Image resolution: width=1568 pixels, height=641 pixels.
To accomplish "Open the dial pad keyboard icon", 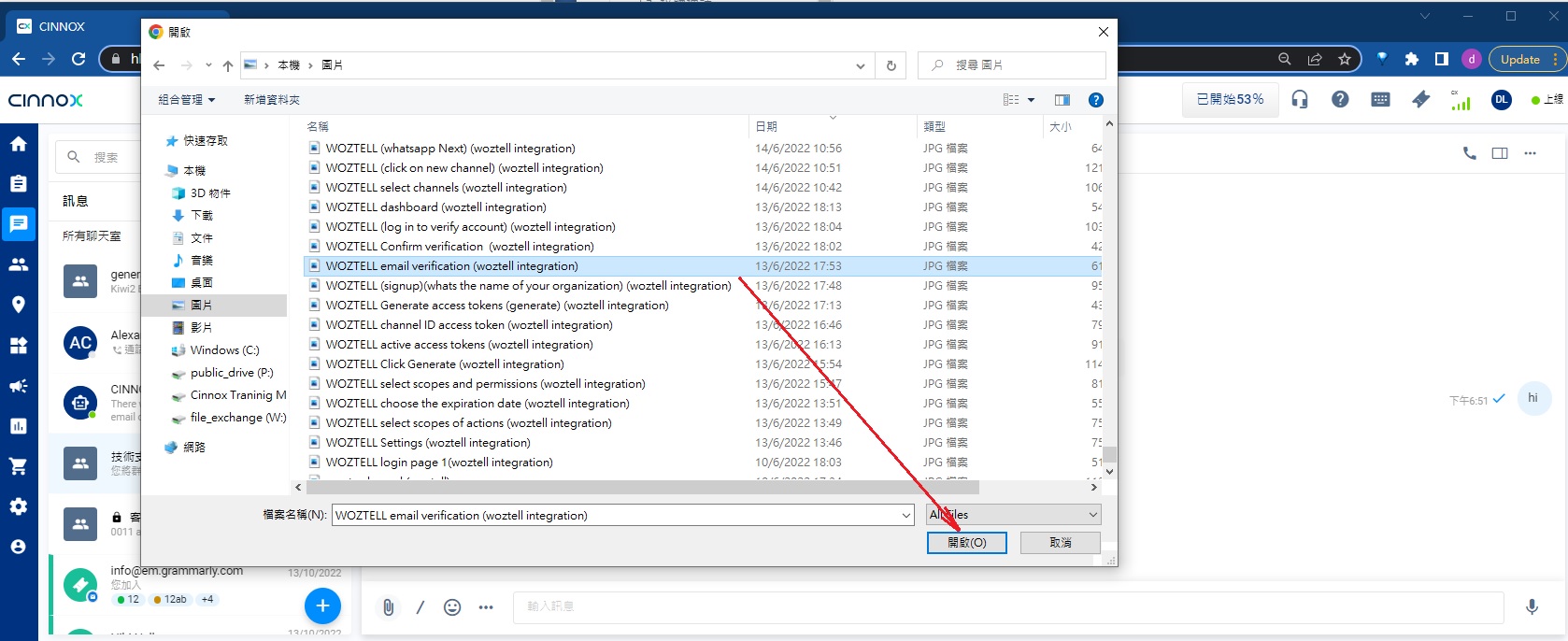I will click(x=1380, y=99).
